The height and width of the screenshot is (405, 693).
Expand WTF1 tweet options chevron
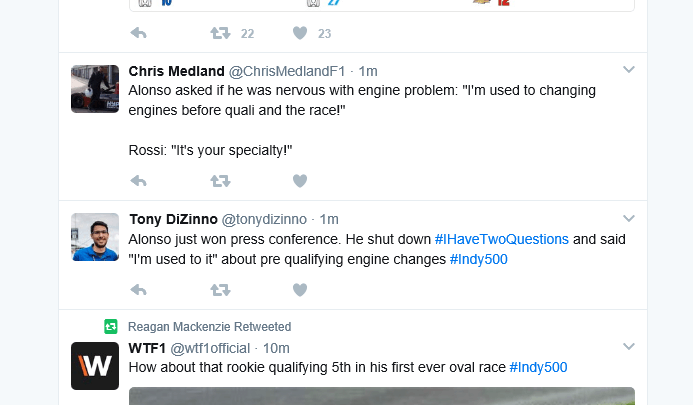click(x=629, y=346)
